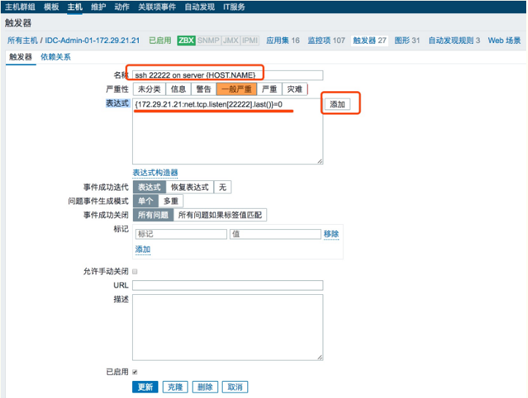The width and height of the screenshot is (528, 398).
Task: Open the 依赖关系 tab
Action: point(56,57)
